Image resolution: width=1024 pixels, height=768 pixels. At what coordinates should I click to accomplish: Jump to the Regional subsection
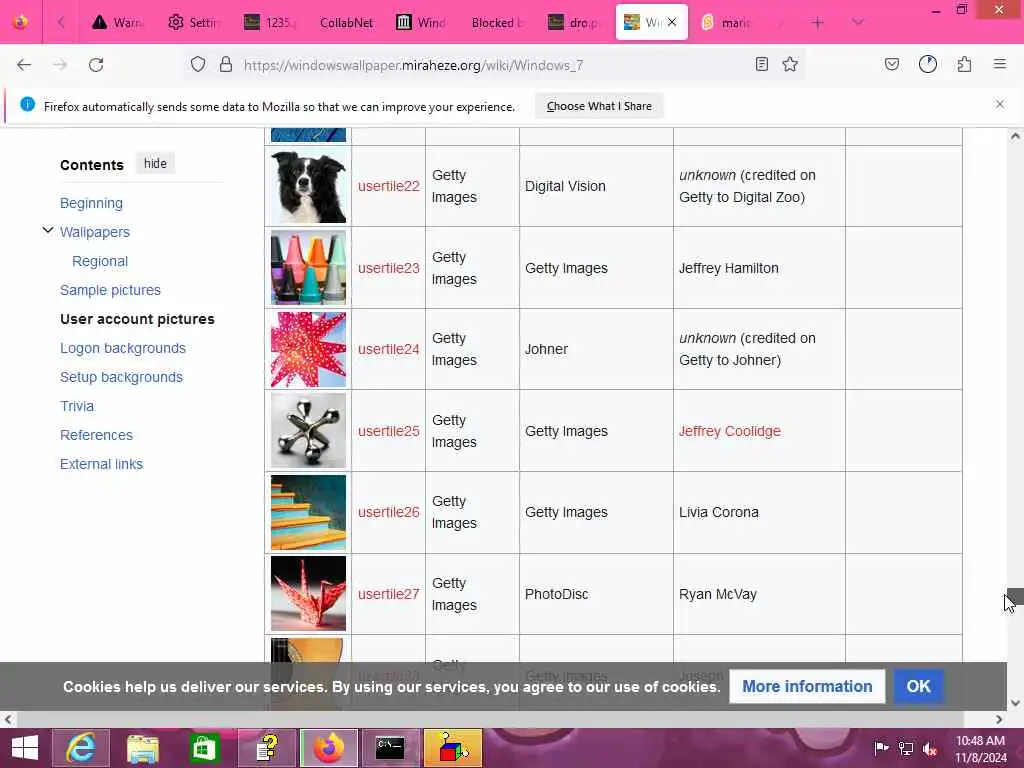(x=100, y=261)
